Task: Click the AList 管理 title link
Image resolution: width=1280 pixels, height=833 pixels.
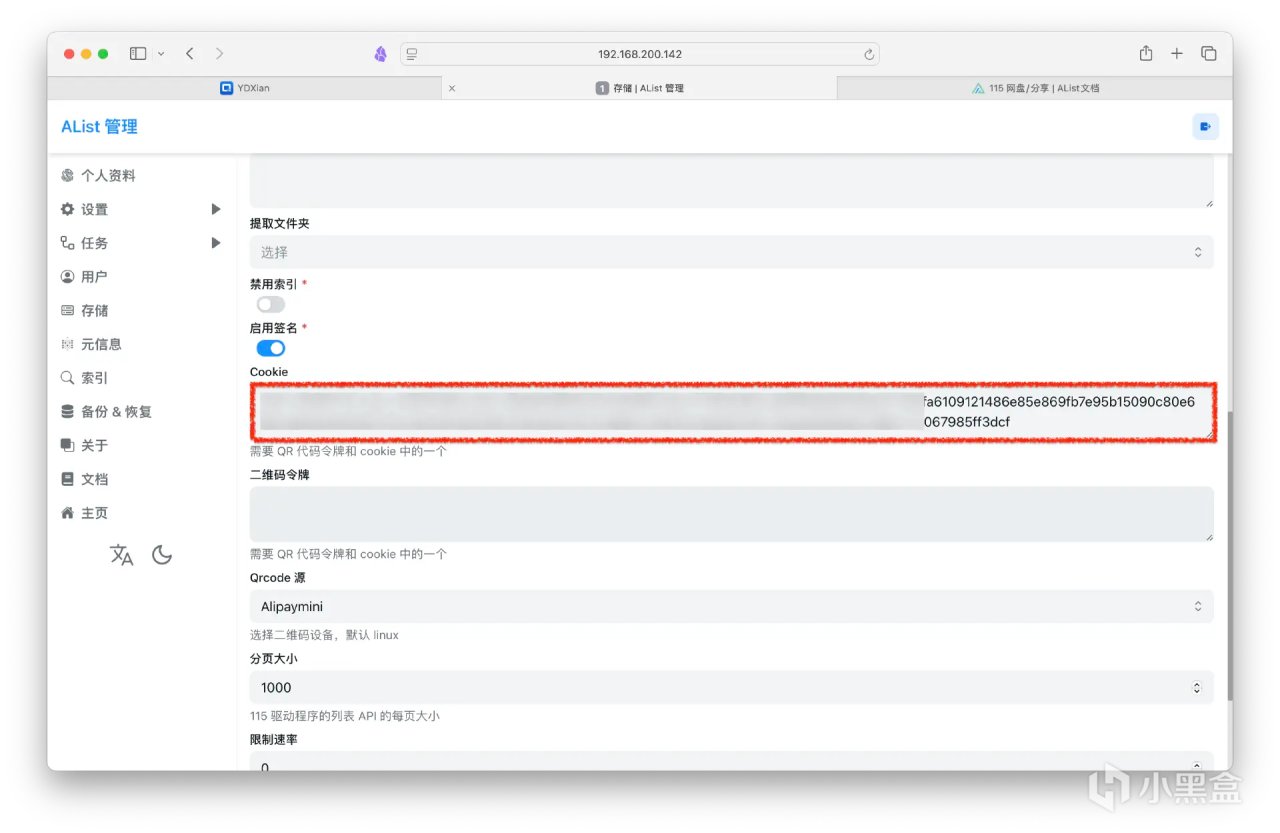Action: click(x=99, y=127)
